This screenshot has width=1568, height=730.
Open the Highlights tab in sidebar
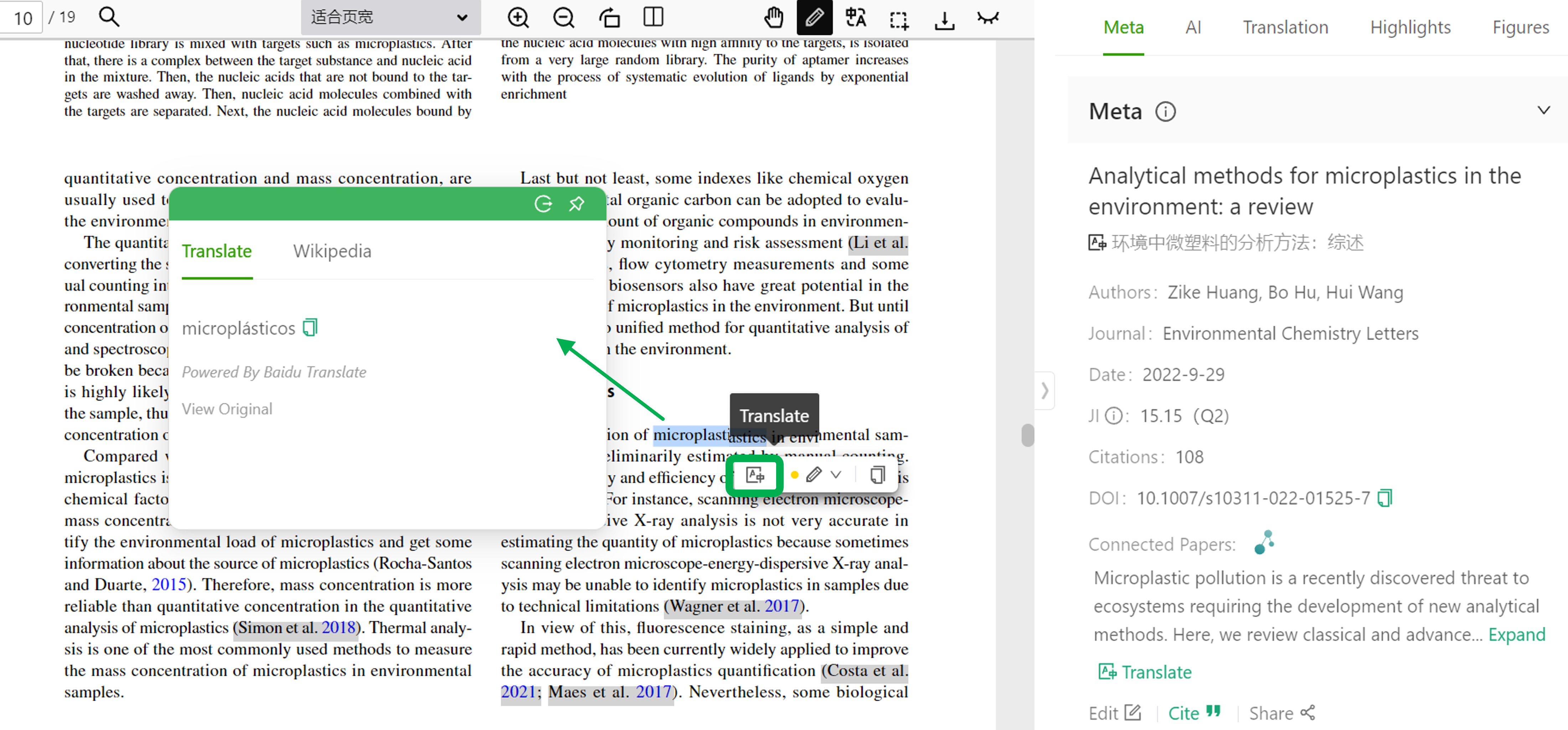[x=1410, y=27]
